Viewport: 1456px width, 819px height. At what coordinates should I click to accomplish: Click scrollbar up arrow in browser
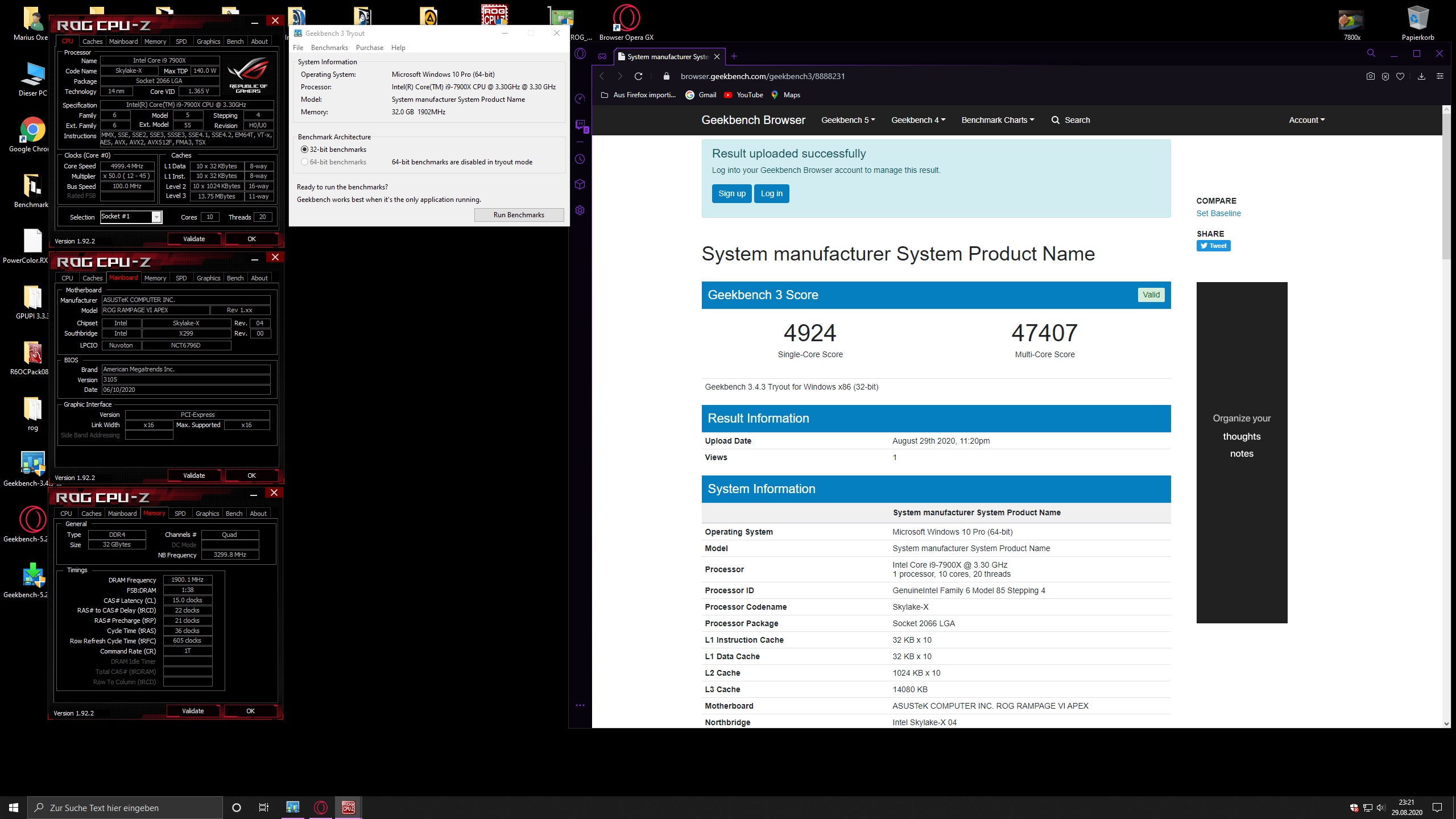coord(1446,109)
